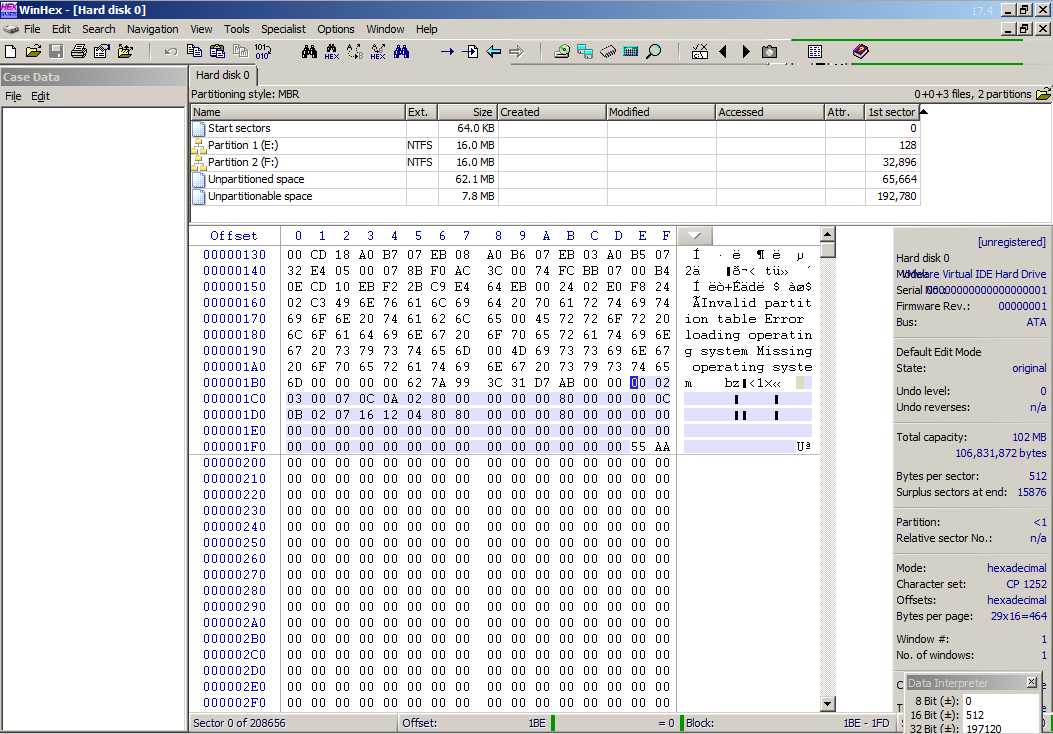Open the directory browser options folder icon
This screenshot has width=1053, height=734.
1043,94
